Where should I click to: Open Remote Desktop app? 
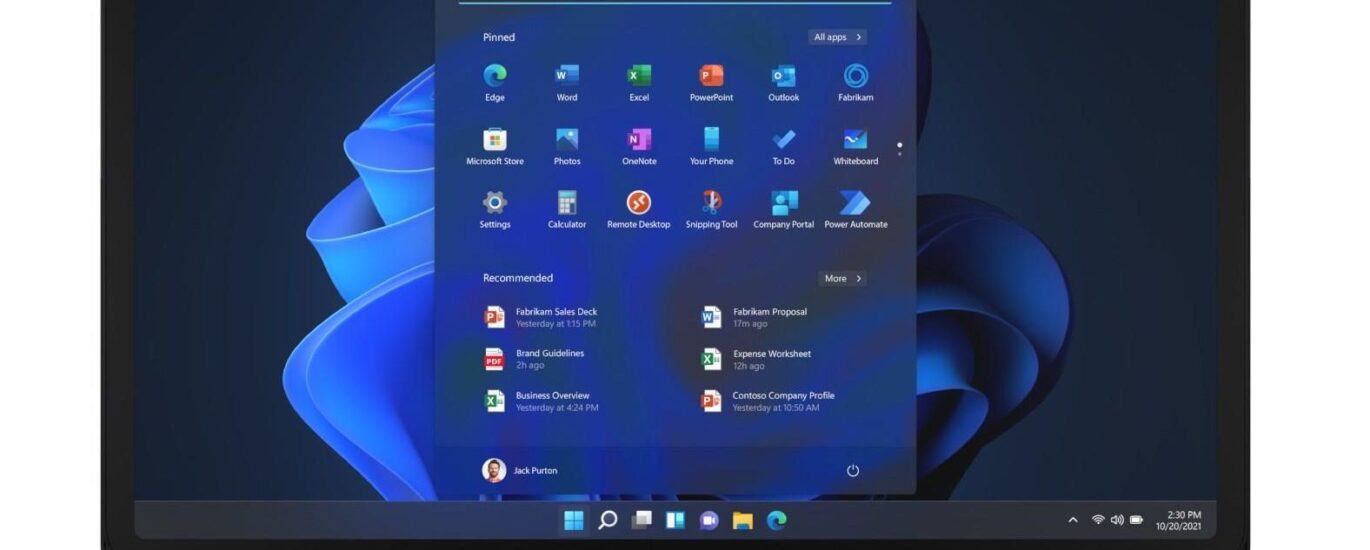639,210
